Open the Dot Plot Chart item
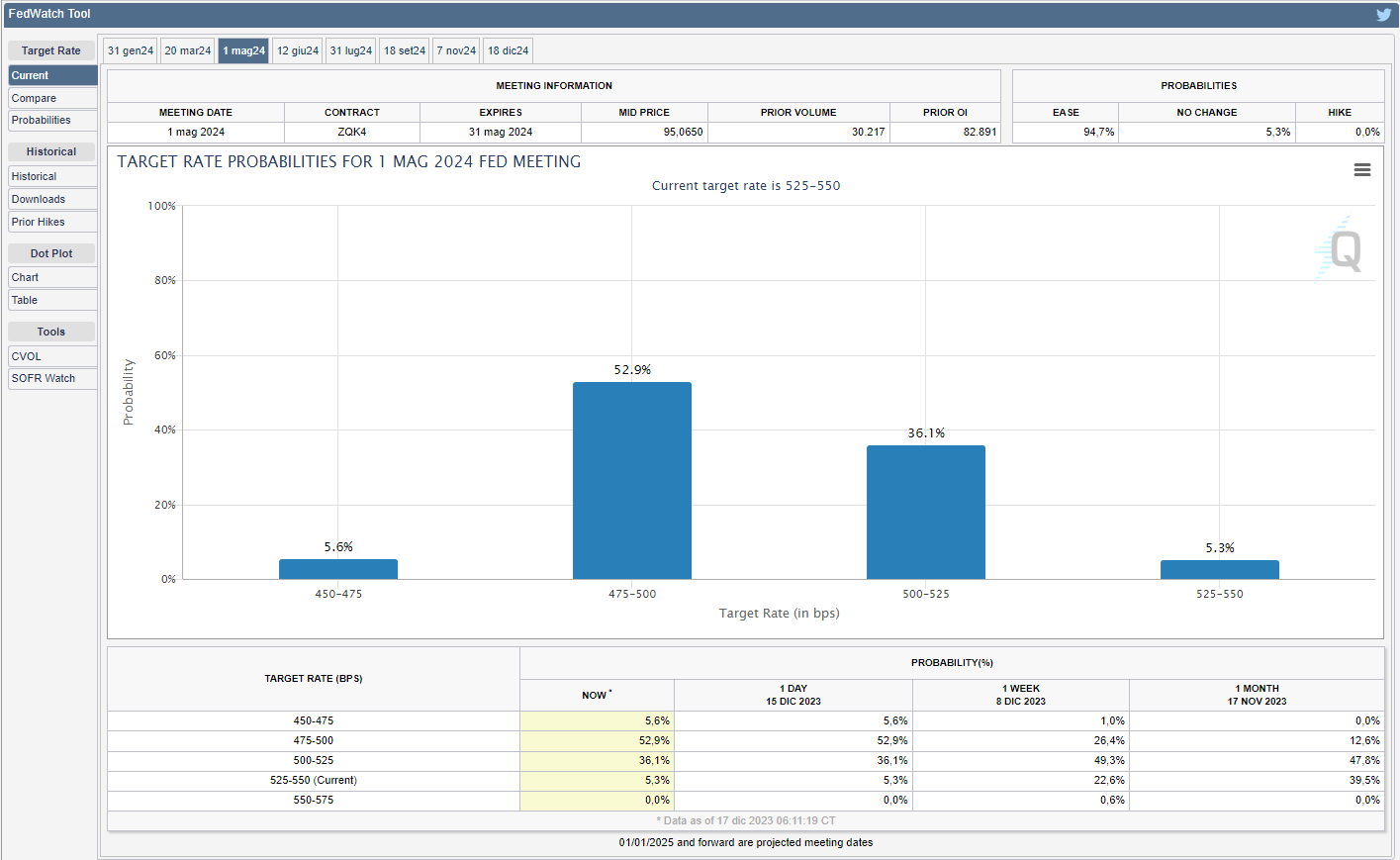The image size is (1400, 860). pos(52,277)
